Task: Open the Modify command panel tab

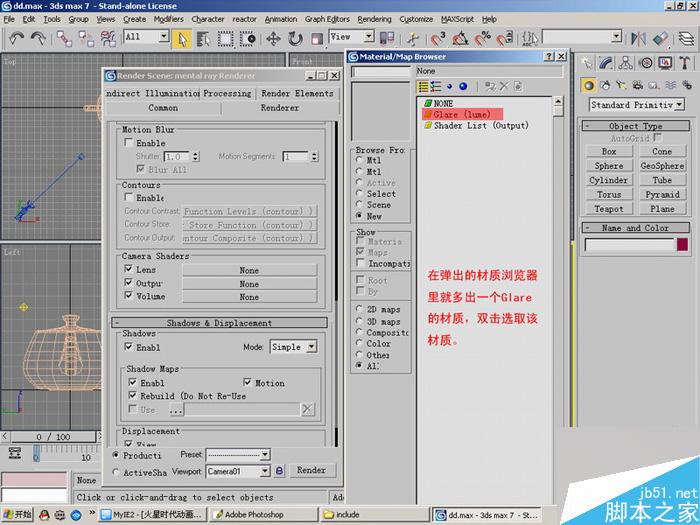Action: [606, 63]
